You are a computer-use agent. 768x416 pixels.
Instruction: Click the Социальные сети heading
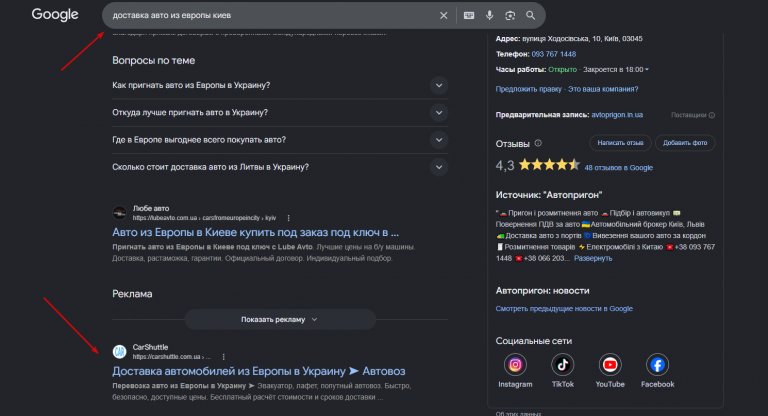[x=533, y=341]
